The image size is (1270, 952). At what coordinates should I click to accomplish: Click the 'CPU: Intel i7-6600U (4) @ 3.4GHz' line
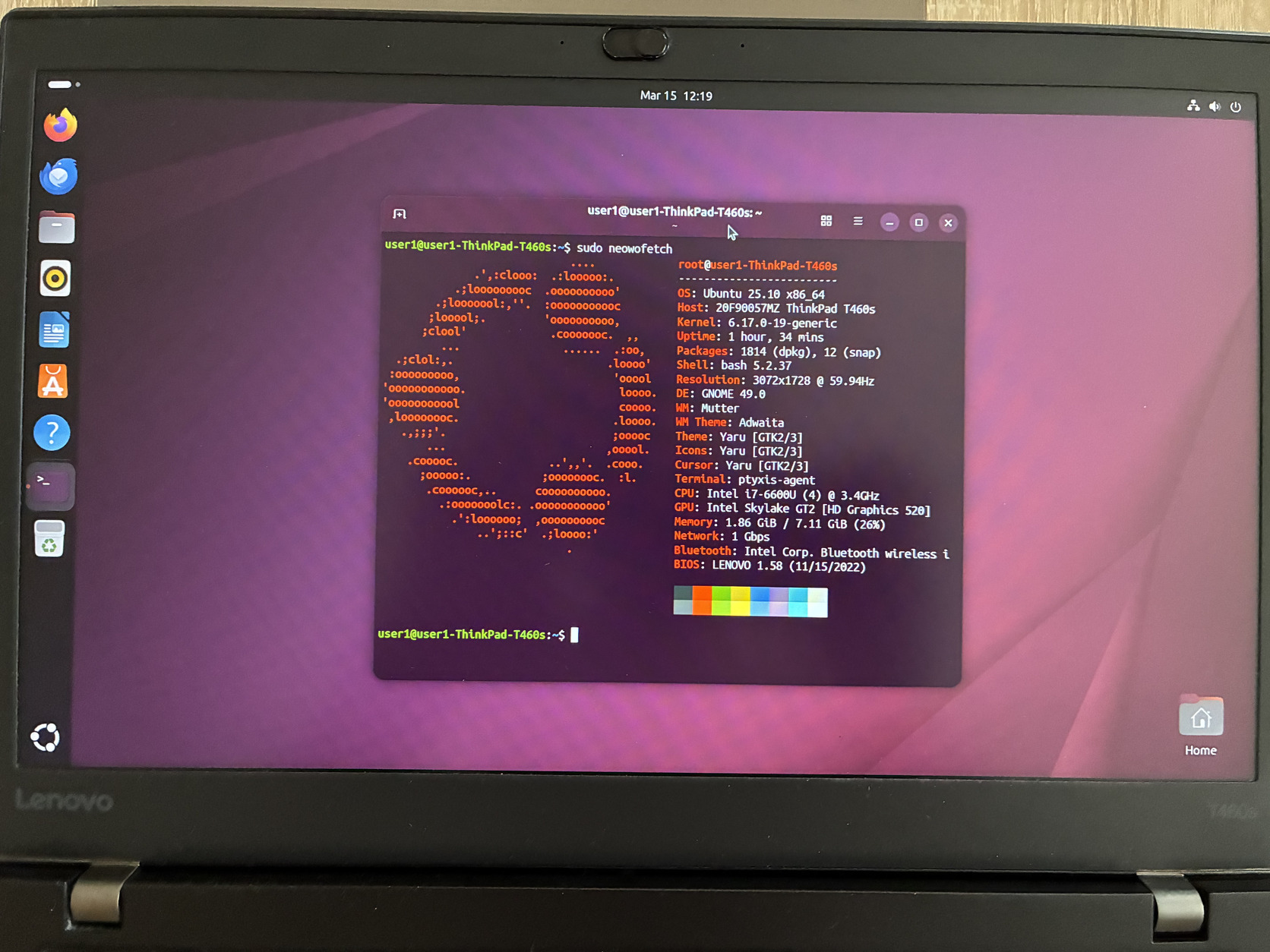[x=776, y=495]
